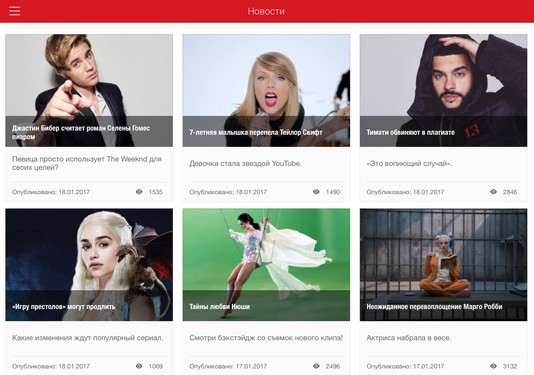Screen dimensions: 534x375
Task: Open the Taylor Swift article image
Action: pyautogui.click(x=266, y=90)
